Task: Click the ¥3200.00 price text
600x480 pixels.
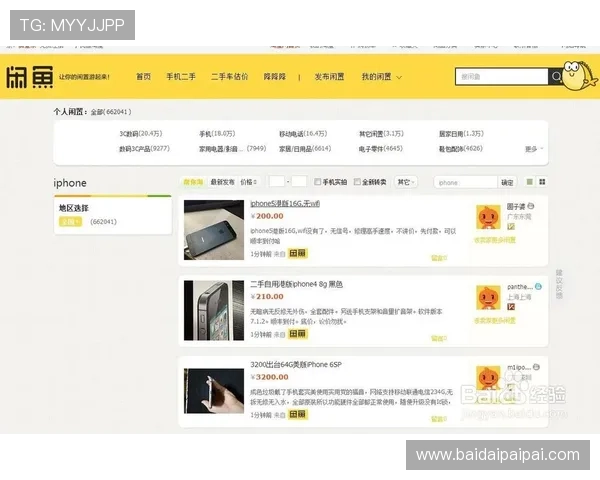Action: (269, 377)
